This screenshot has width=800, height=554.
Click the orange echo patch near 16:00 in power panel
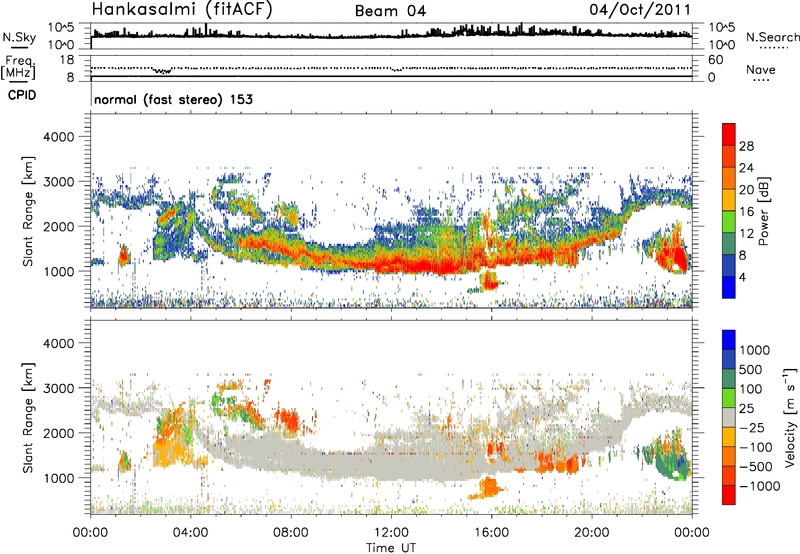[490, 281]
